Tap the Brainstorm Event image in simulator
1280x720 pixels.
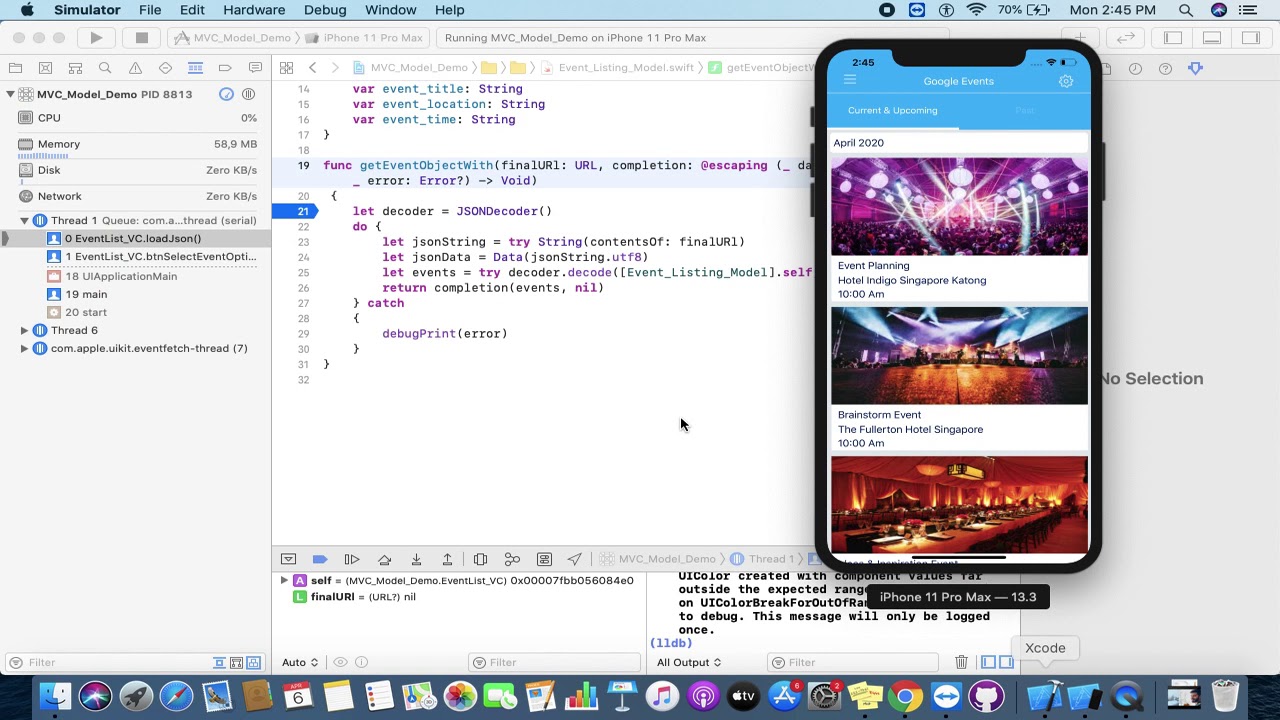tap(959, 356)
